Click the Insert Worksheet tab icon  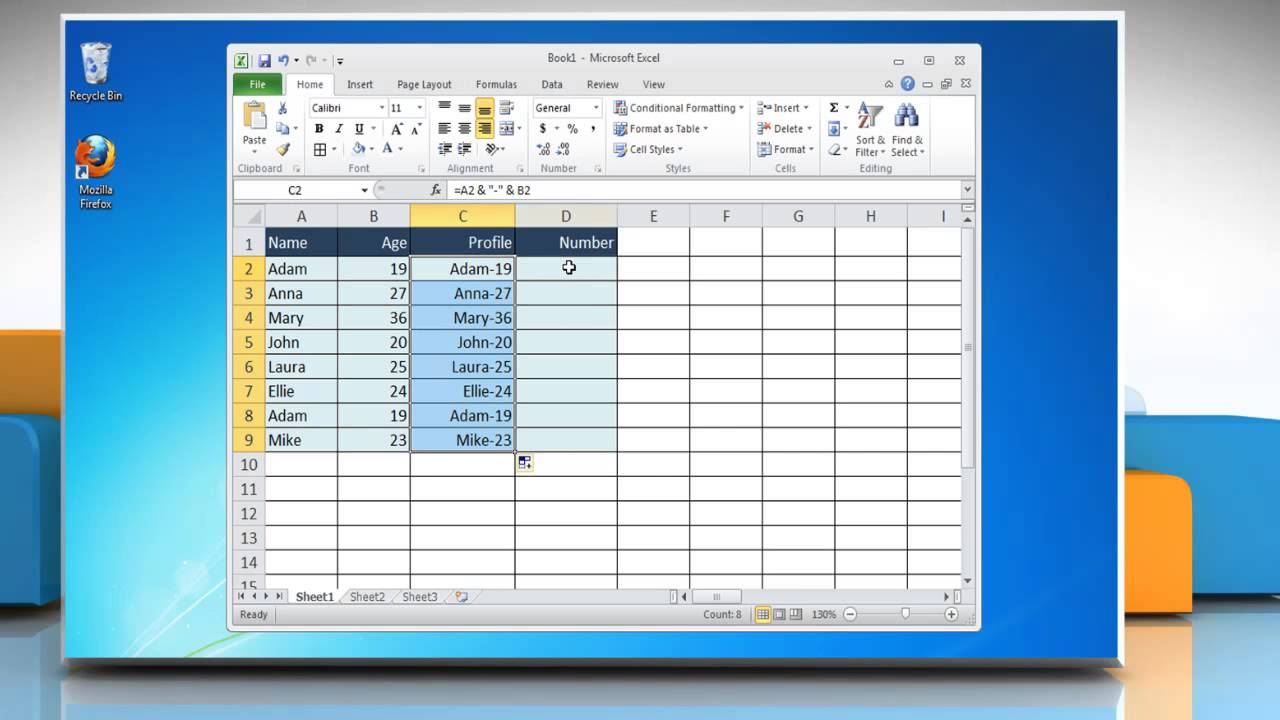point(461,597)
